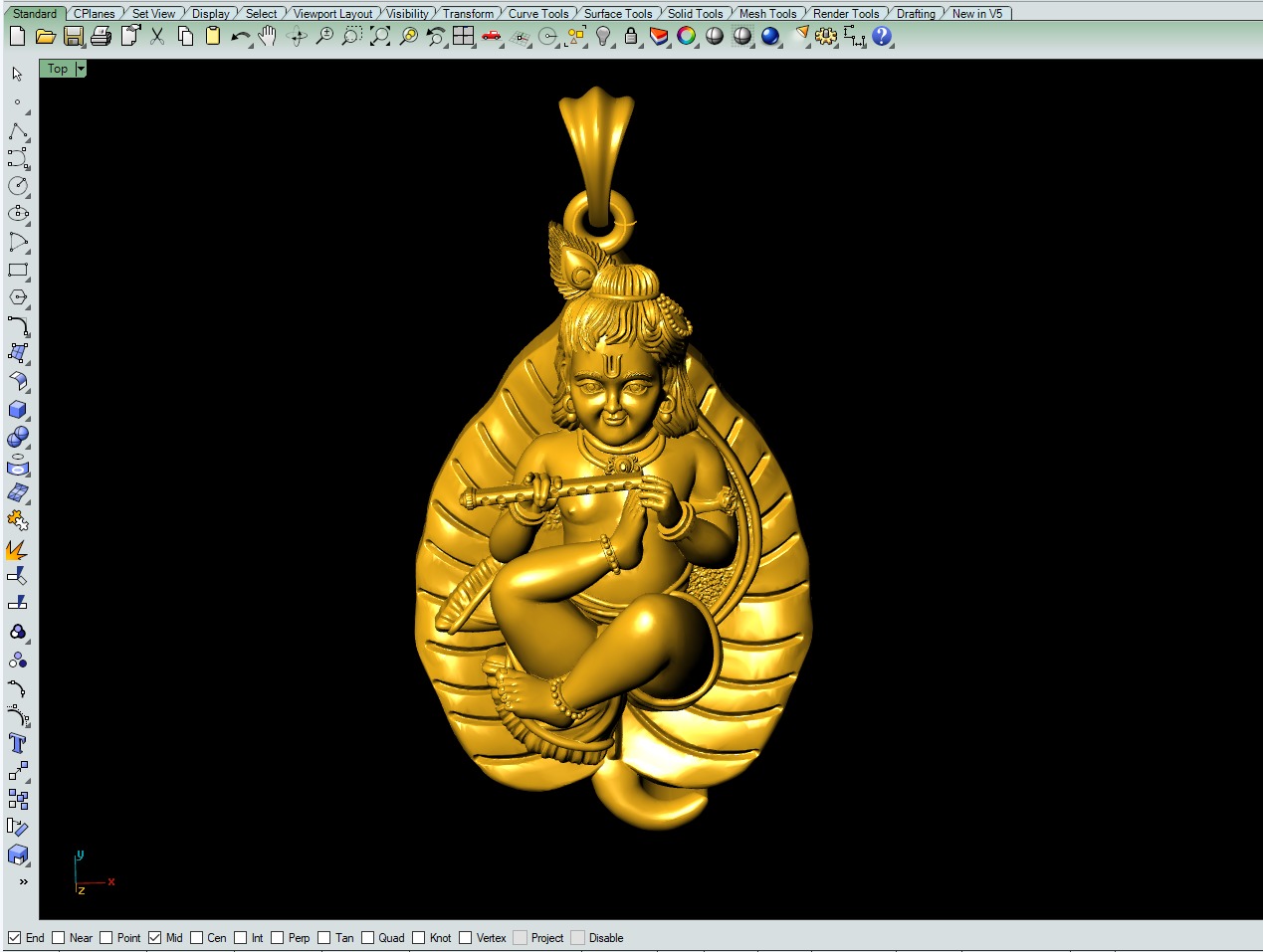
Task: Select the Rectangle tool in left toolbar
Action: point(18,270)
